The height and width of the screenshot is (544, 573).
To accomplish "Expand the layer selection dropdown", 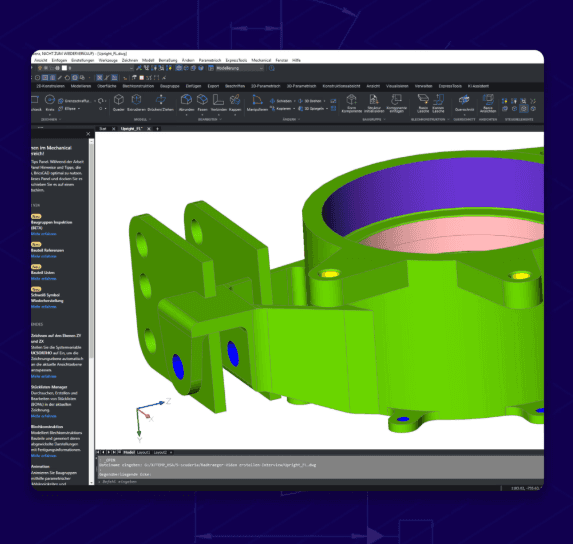I will (x=99, y=68).
